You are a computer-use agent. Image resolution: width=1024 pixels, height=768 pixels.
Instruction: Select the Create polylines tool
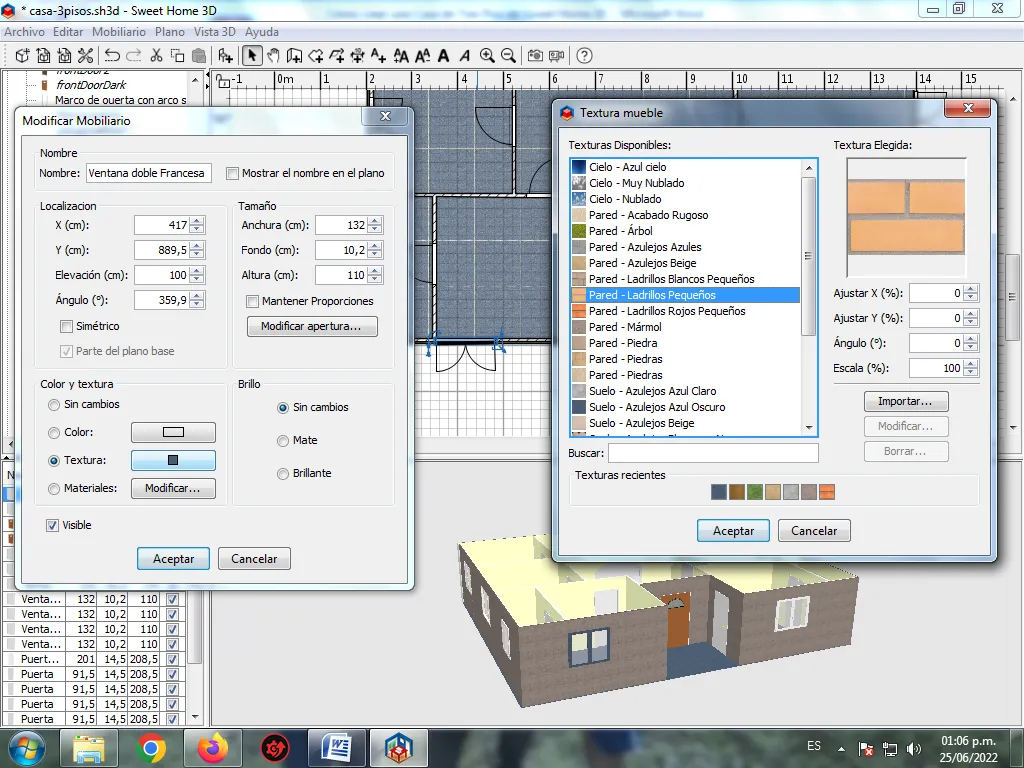point(337,56)
